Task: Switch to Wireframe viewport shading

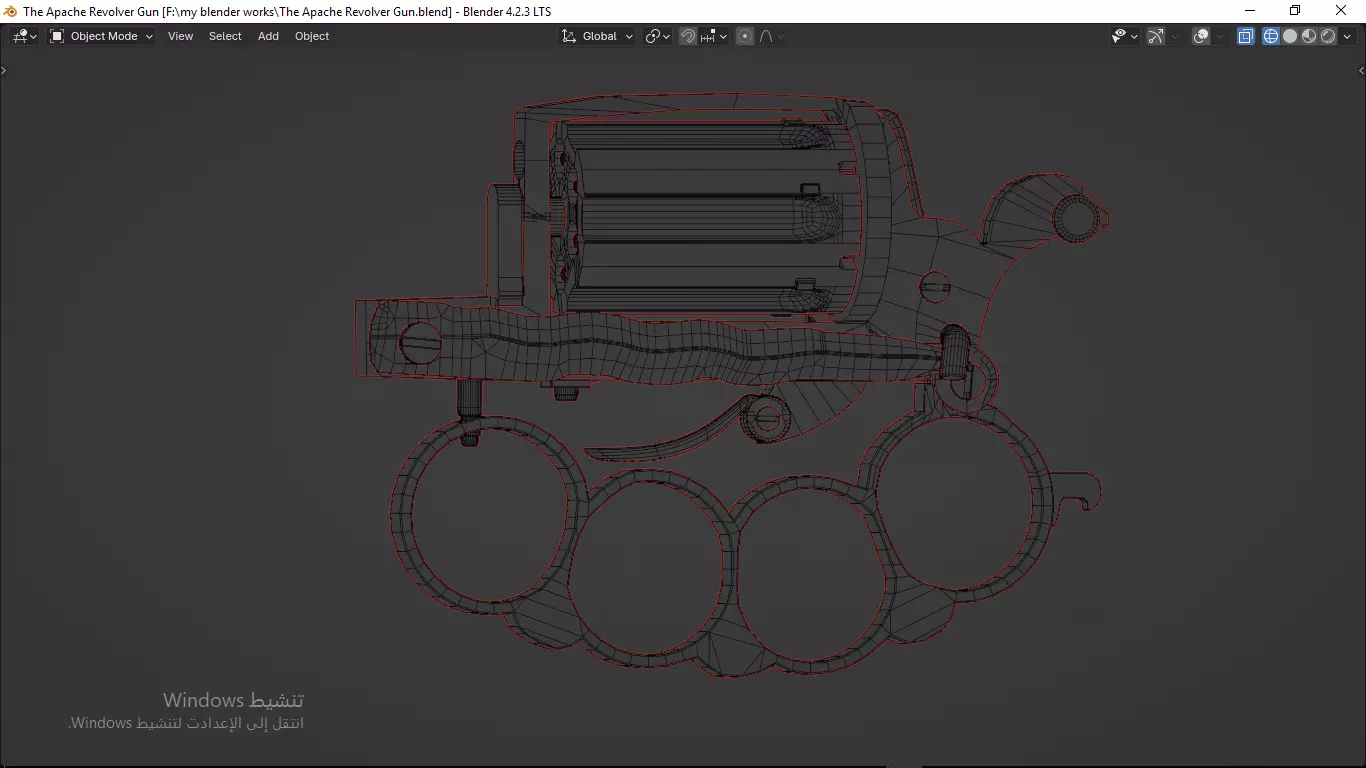Action: pyautogui.click(x=1271, y=36)
